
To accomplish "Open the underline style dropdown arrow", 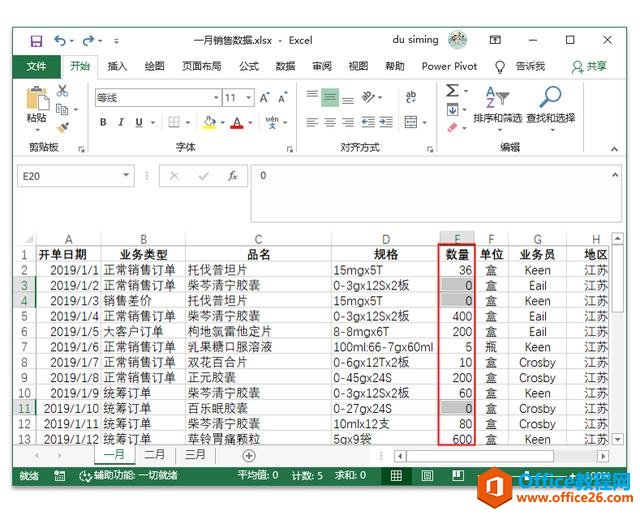I will coord(153,122).
